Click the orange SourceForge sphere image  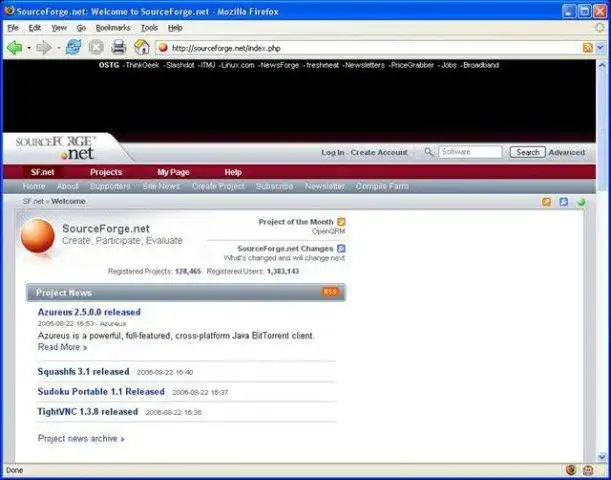[38, 236]
